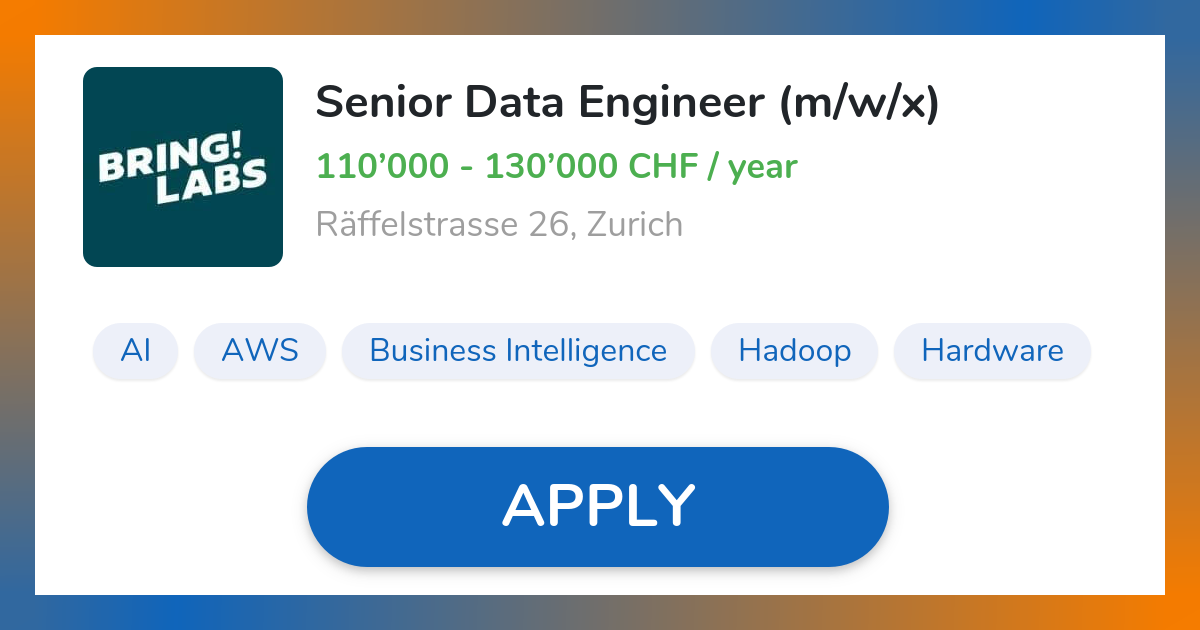Open the Senior Data Engineer job title

pos(627,103)
